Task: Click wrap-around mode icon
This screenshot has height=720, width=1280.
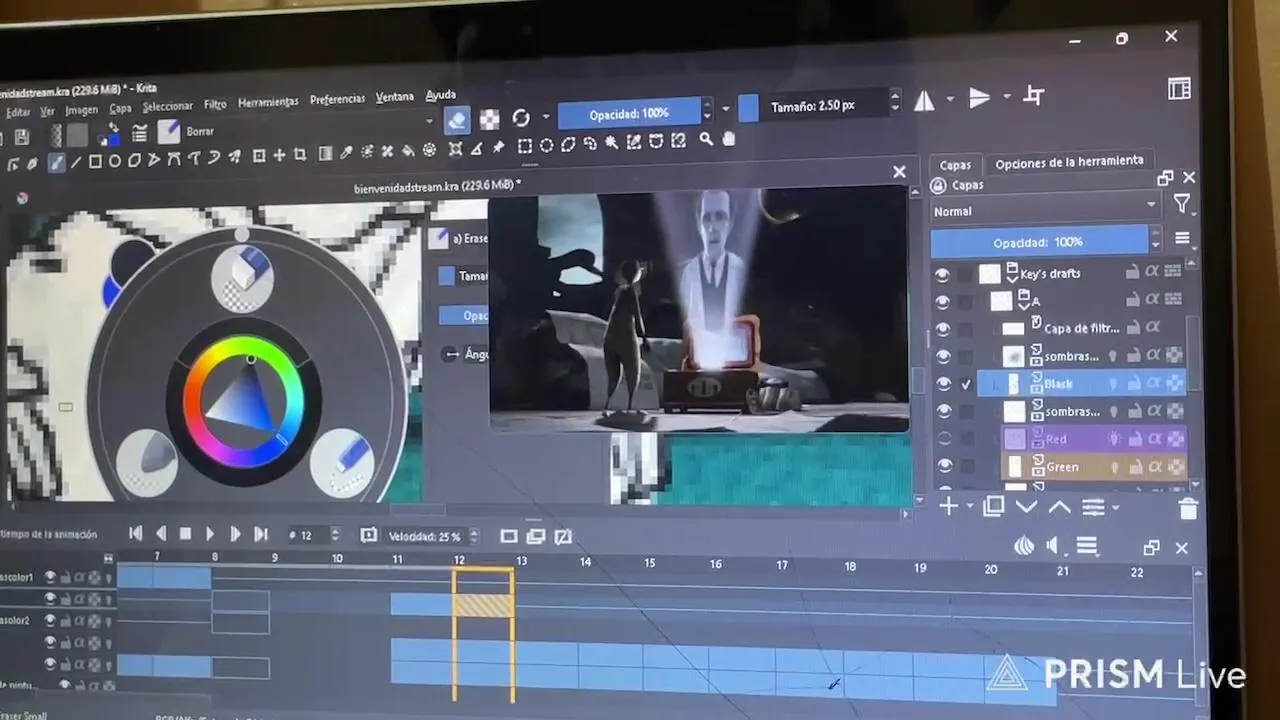Action: point(1035,96)
